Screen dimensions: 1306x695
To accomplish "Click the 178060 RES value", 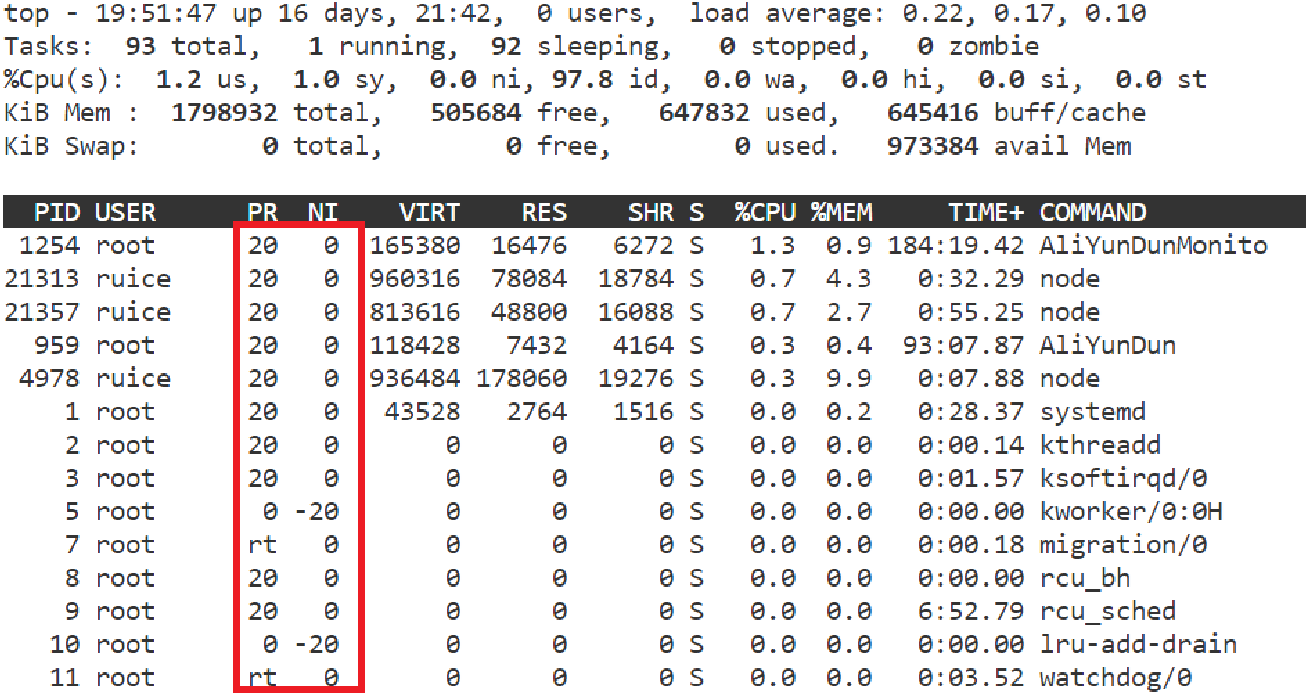I will pyautogui.click(x=522, y=379).
